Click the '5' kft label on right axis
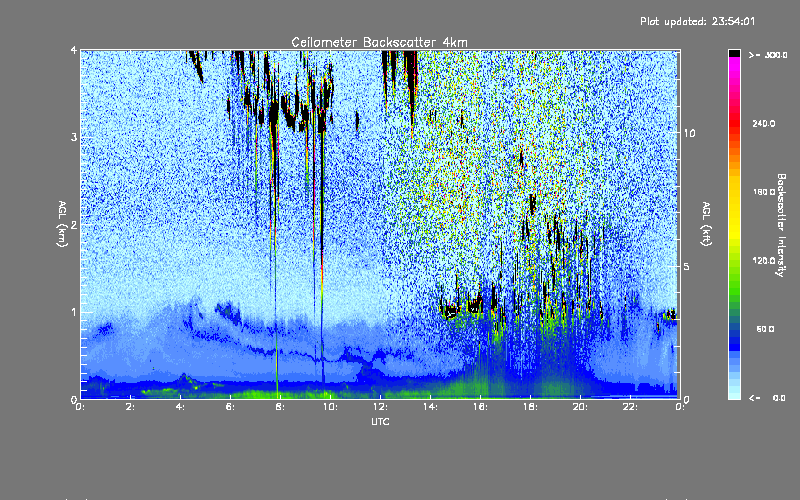 687,266
